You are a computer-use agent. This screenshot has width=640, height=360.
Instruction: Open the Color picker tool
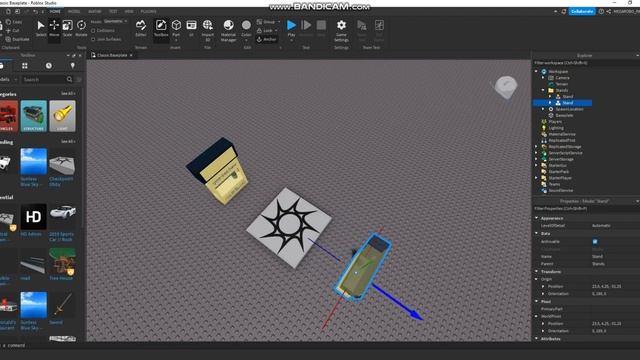click(246, 29)
